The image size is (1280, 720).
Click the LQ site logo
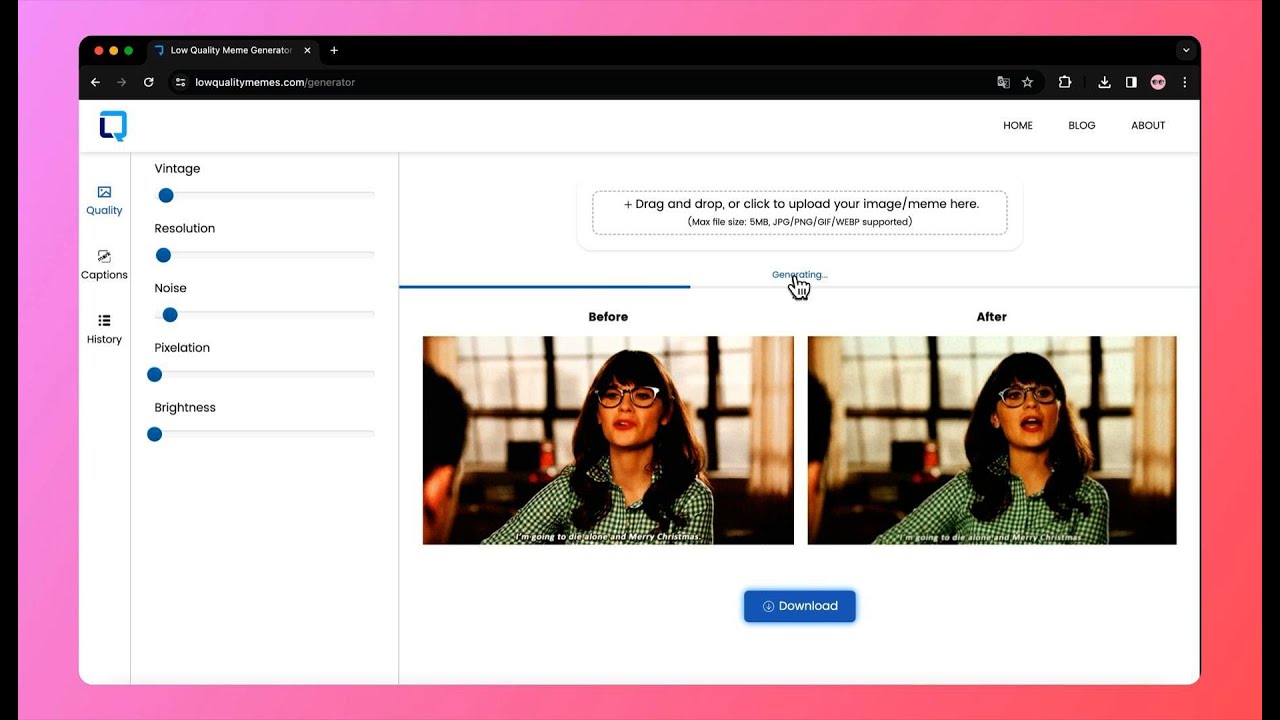point(113,126)
